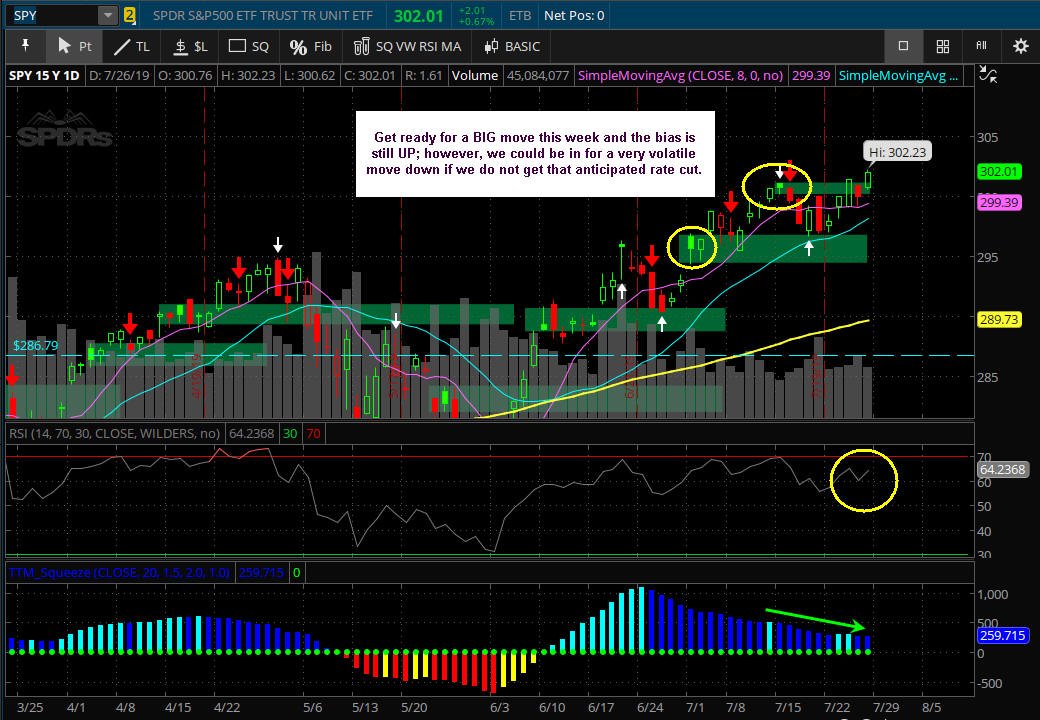Open the SPY symbol dropdown arrow
The width and height of the screenshot is (1040, 720).
(x=107, y=15)
